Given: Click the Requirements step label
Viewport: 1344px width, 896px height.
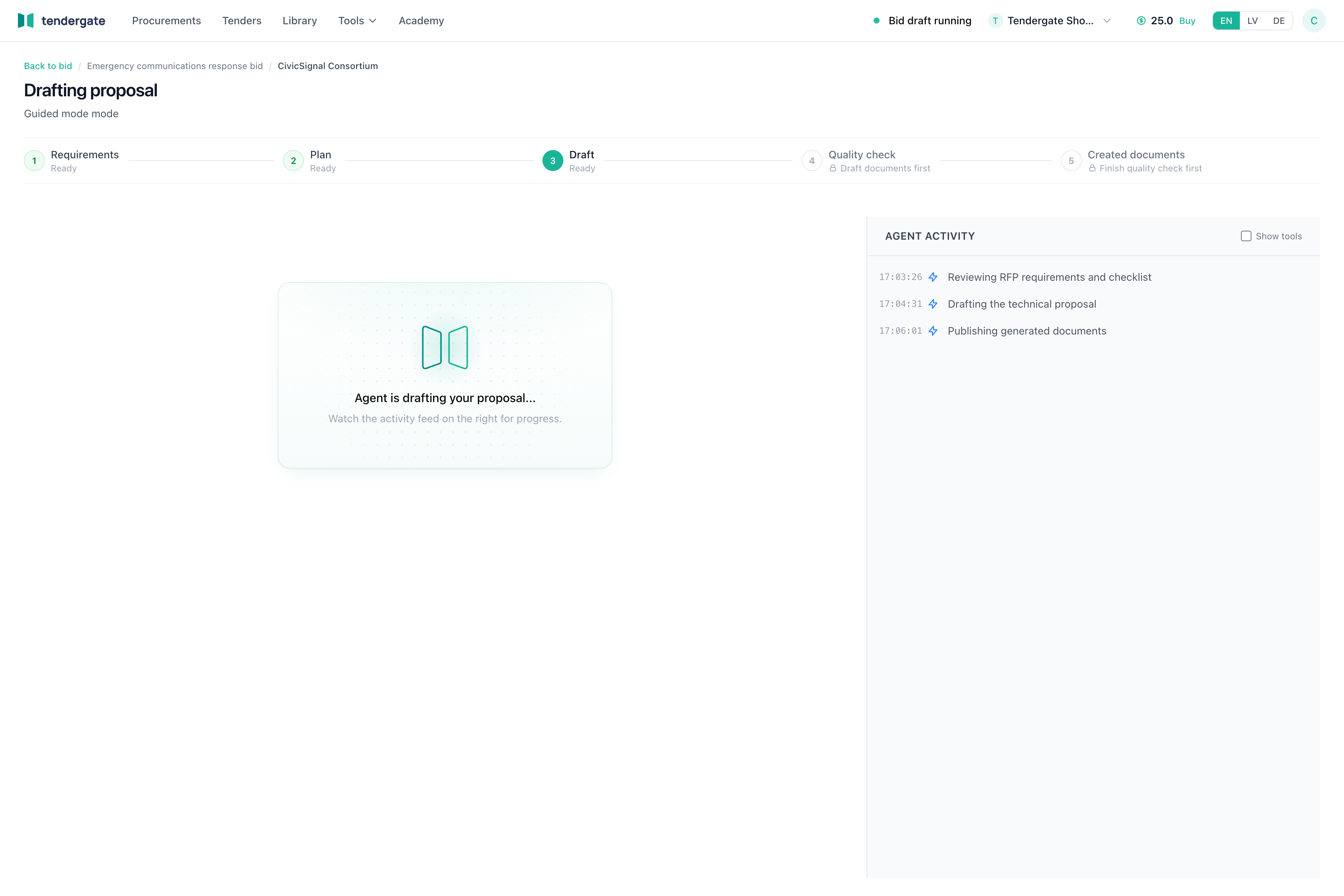Looking at the screenshot, I should point(85,155).
